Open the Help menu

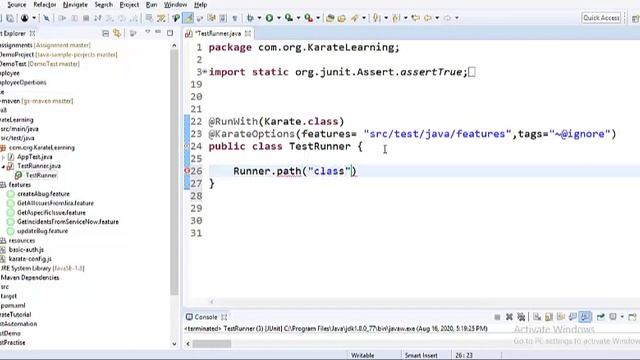(200, 4)
